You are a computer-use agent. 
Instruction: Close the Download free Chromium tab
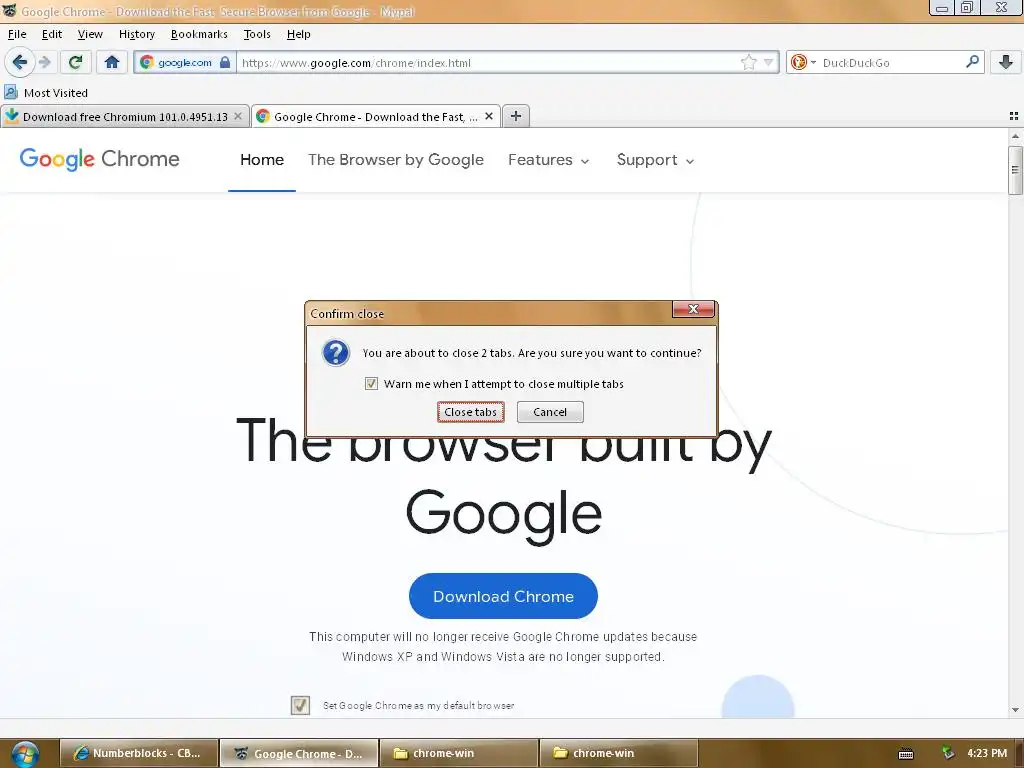click(x=238, y=116)
